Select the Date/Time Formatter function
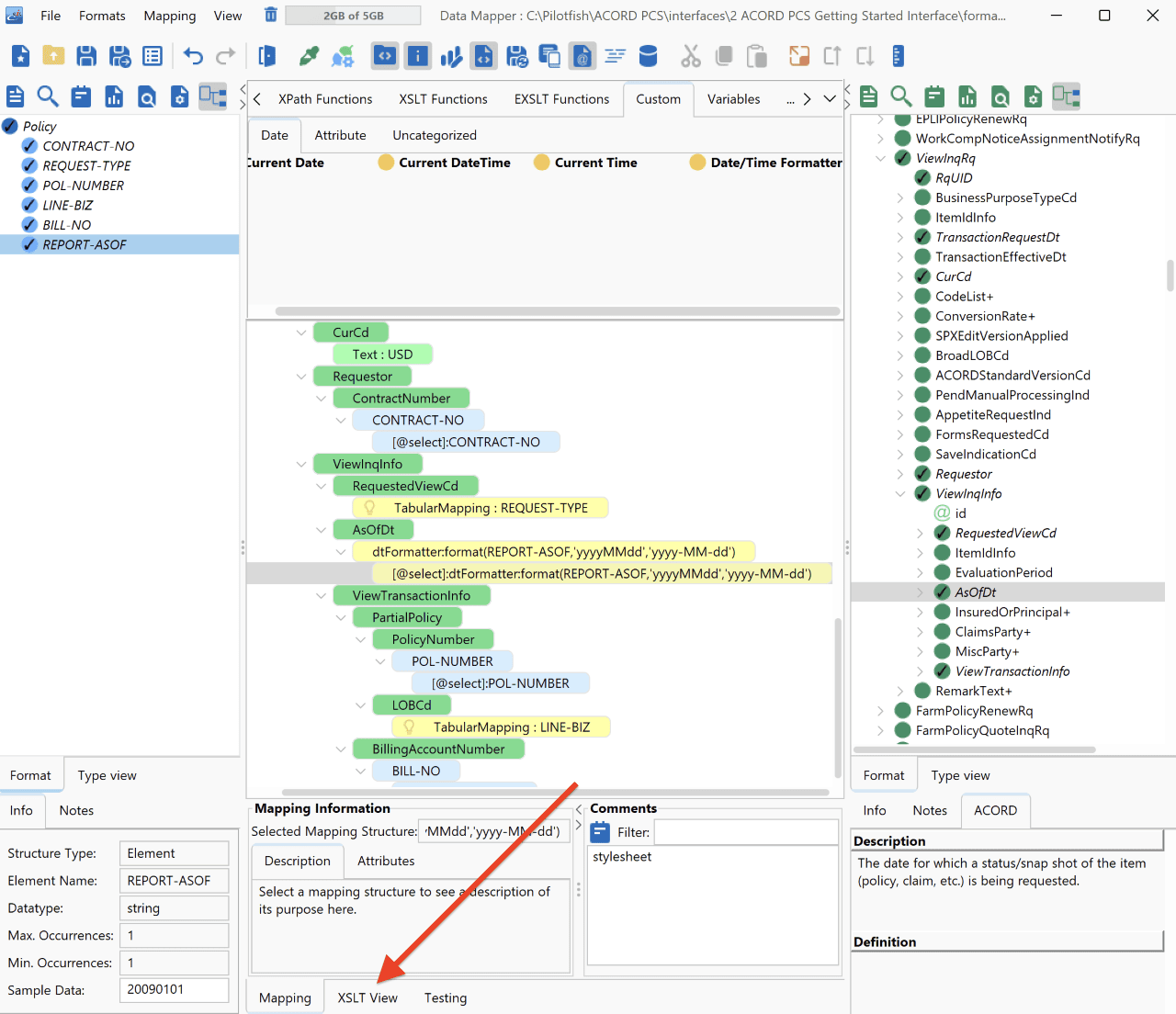 click(766, 163)
